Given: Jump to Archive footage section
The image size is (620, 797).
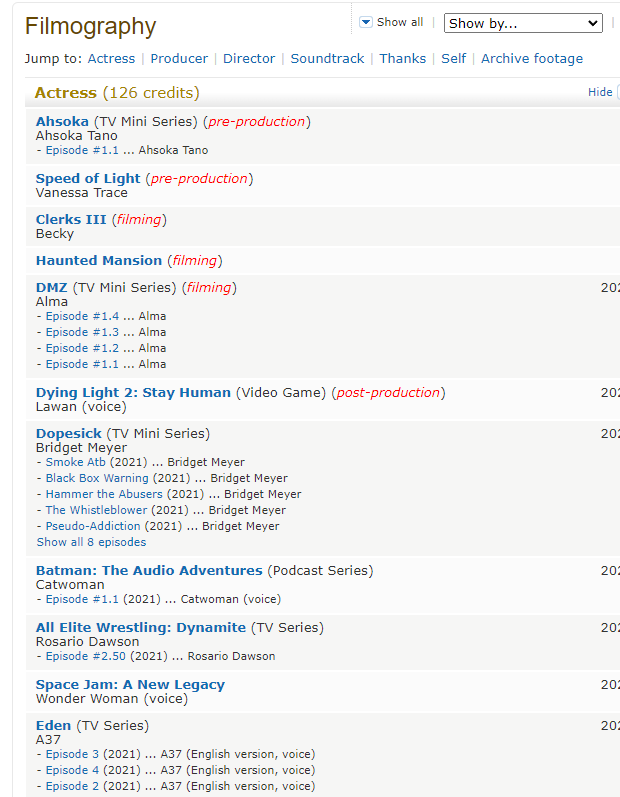Looking at the screenshot, I should click(531, 59).
